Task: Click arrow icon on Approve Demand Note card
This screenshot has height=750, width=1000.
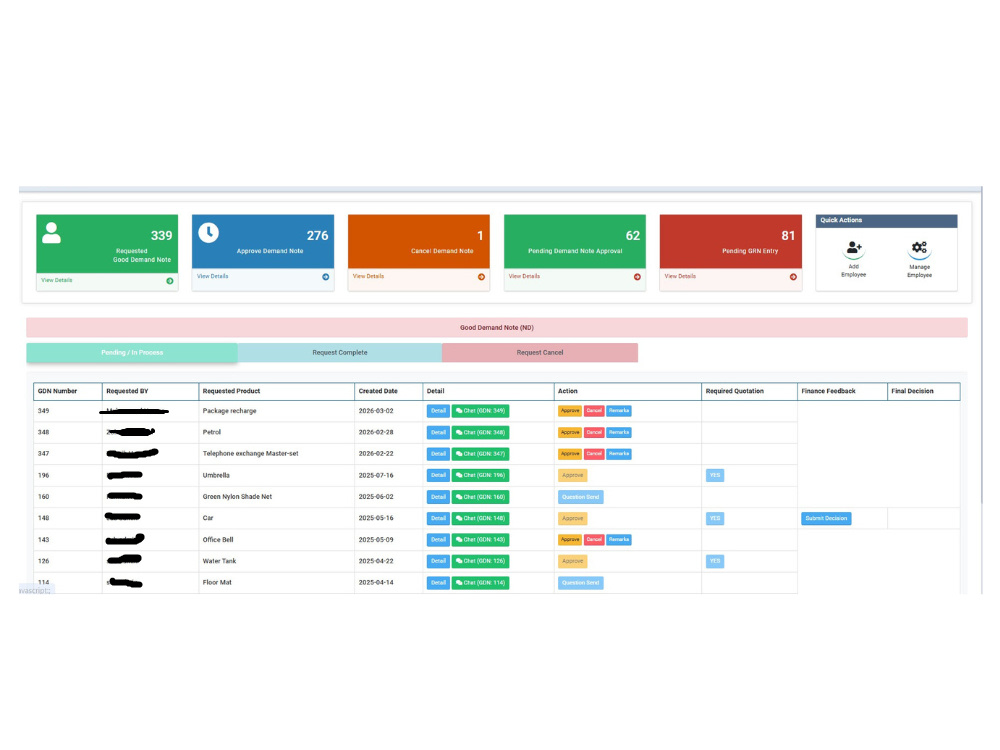Action: coord(326,277)
